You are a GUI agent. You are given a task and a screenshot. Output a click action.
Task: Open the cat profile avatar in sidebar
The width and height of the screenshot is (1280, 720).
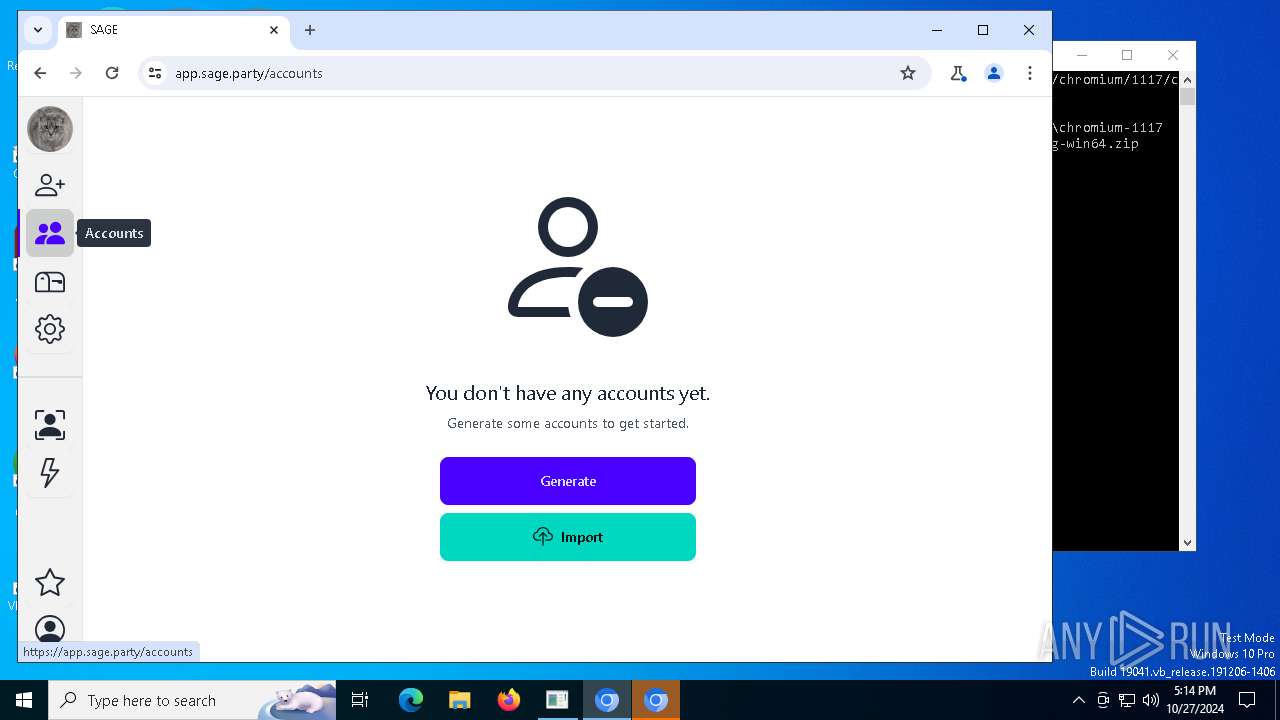(50, 130)
